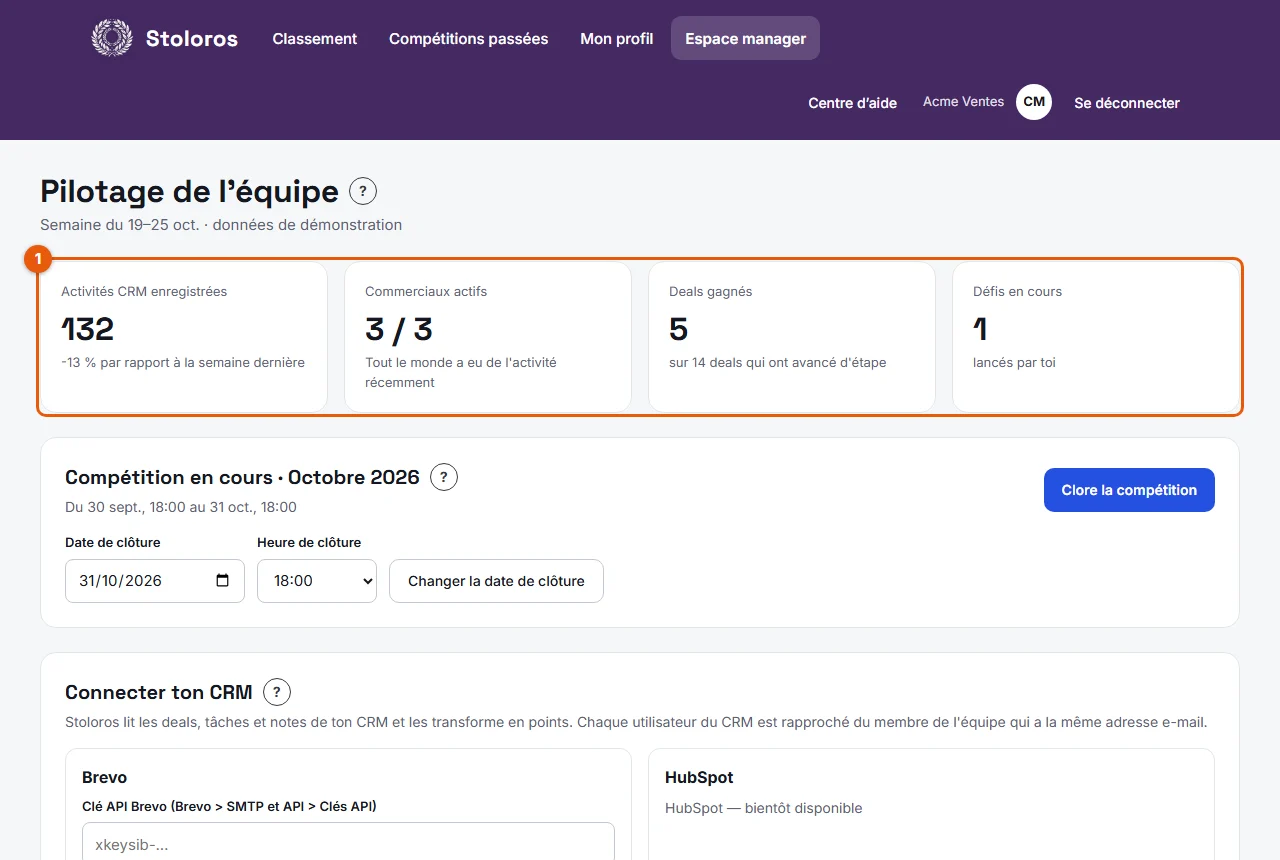Click Changer la date de clôture

click(x=496, y=581)
